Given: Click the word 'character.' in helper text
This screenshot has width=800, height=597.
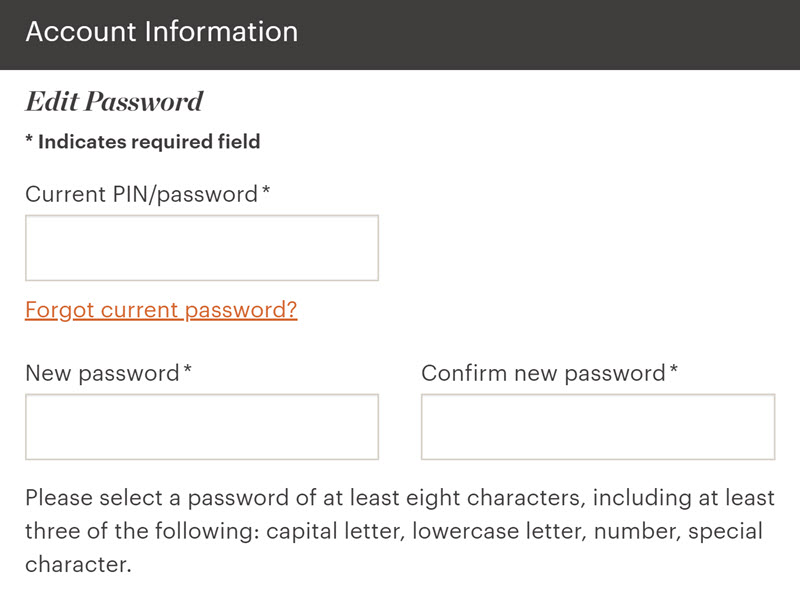Looking at the screenshot, I should click(x=79, y=565).
